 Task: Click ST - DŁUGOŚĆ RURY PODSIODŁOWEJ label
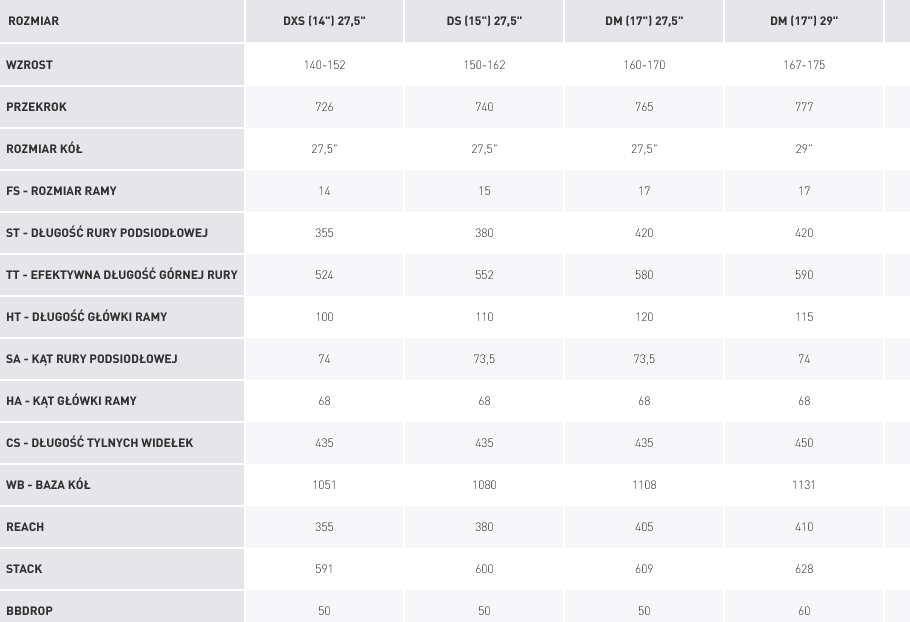click(x=107, y=233)
